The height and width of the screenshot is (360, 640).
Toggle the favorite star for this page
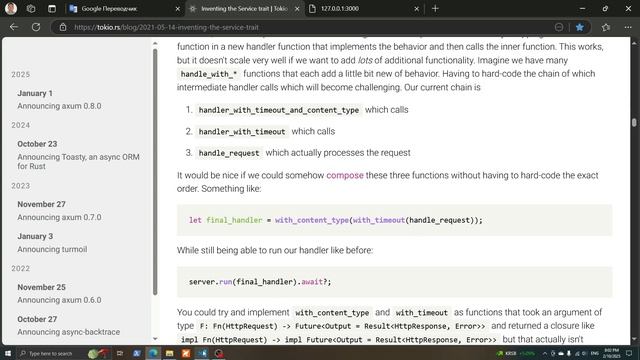580,27
